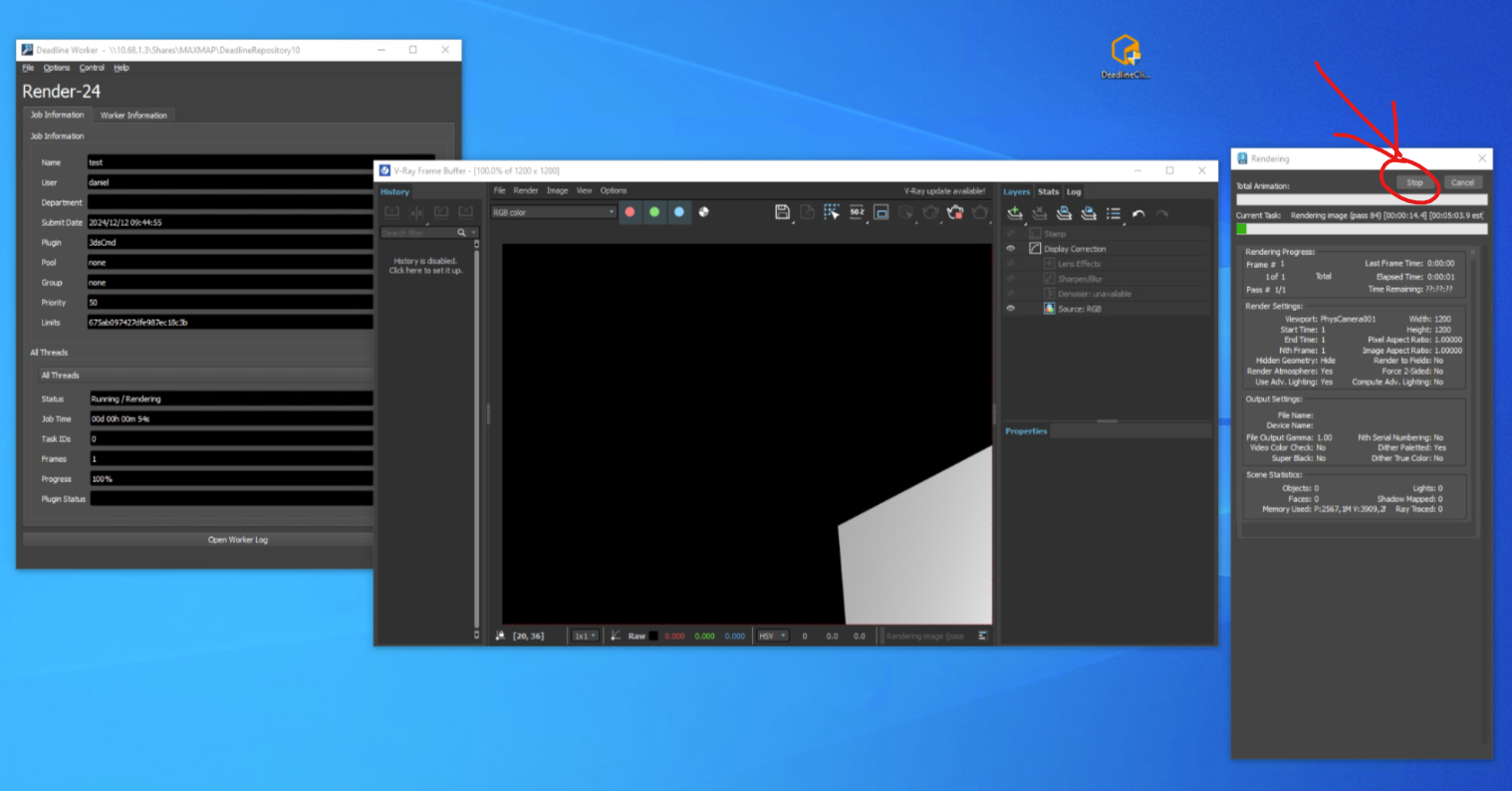Save current image using the floppy disk icon

pos(782,212)
